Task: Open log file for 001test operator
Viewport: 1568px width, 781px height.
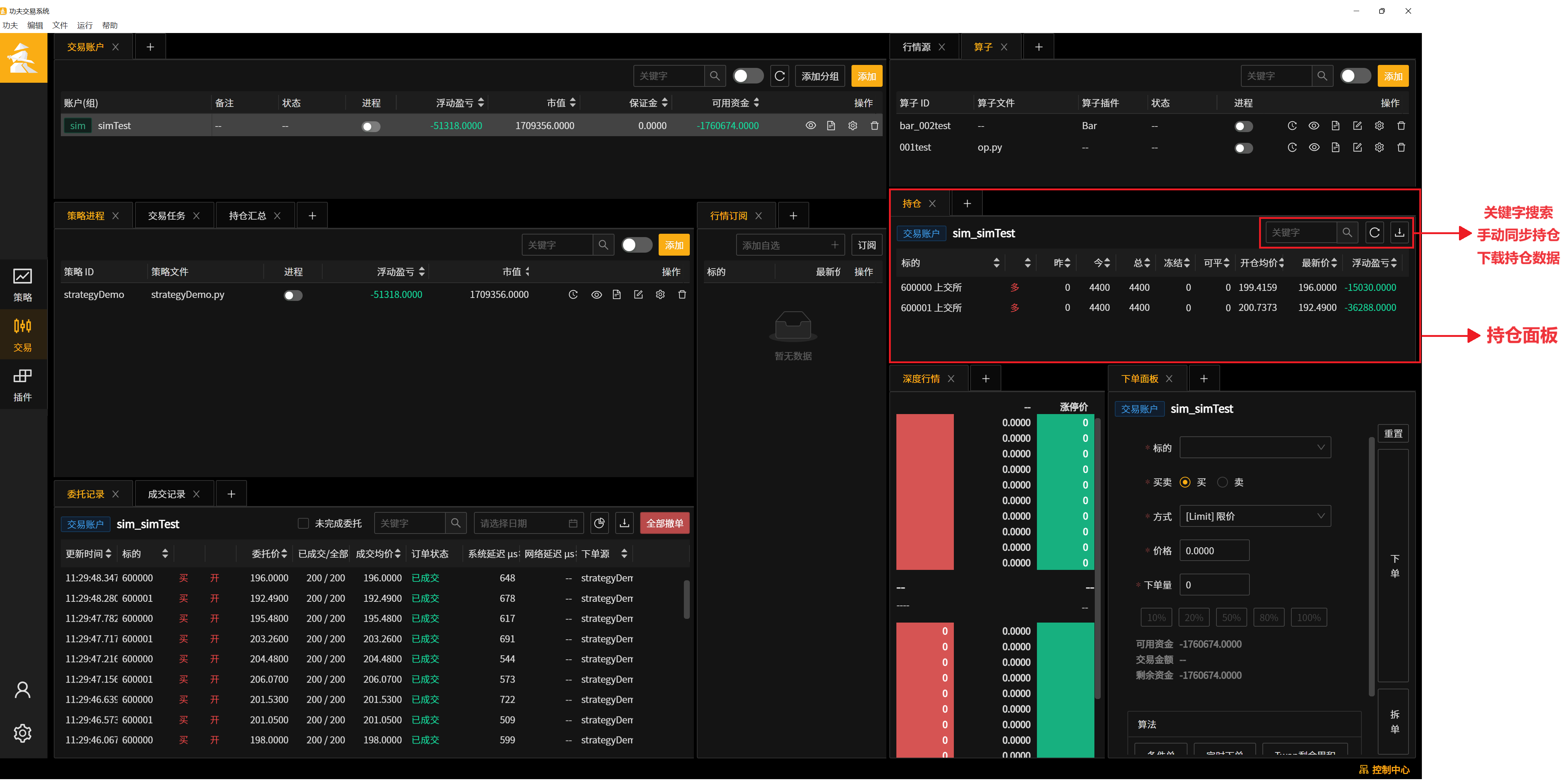Action: click(x=1335, y=148)
